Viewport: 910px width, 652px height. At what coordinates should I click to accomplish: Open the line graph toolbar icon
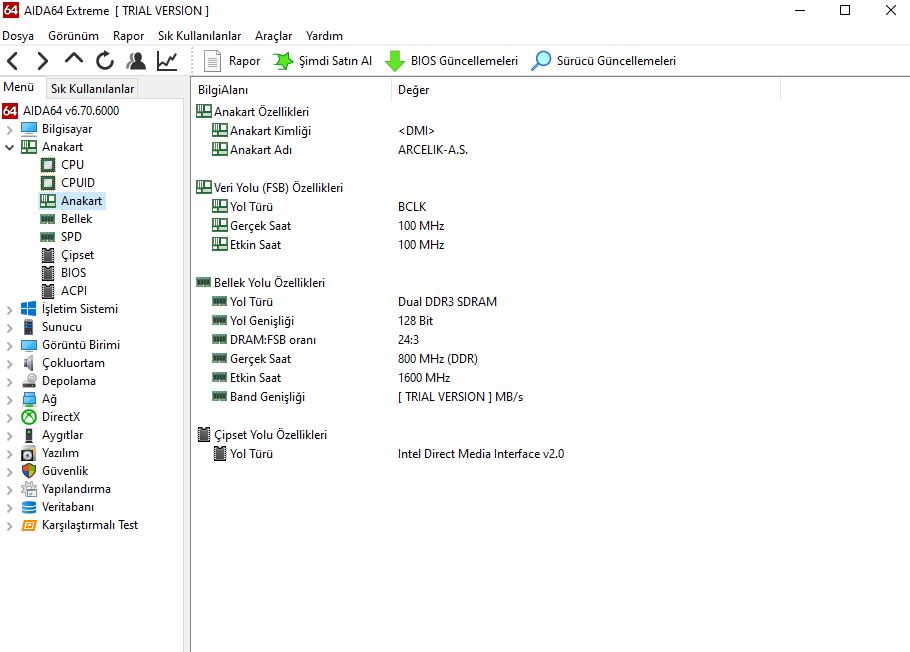pos(167,61)
